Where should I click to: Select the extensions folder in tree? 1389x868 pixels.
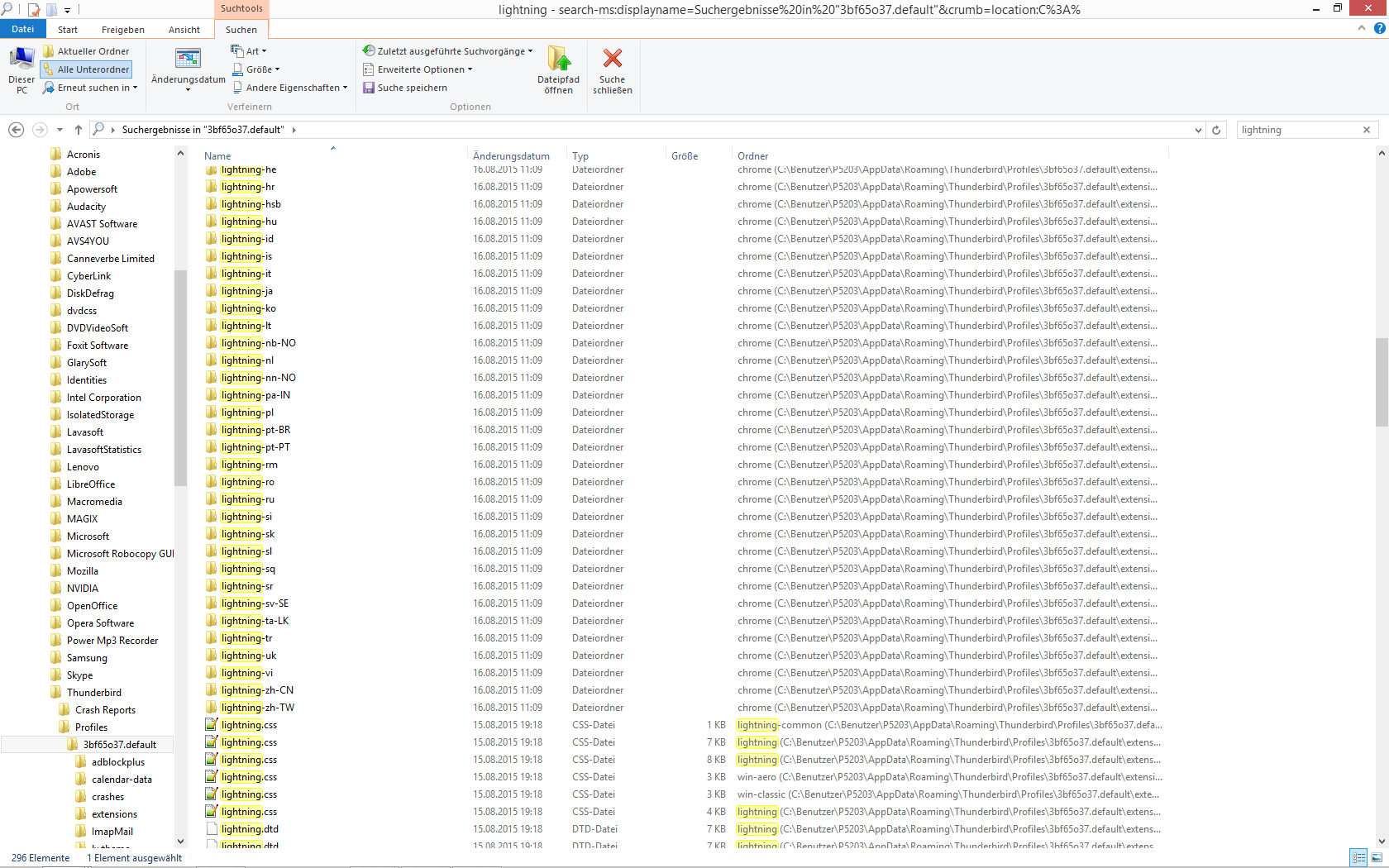[114, 814]
